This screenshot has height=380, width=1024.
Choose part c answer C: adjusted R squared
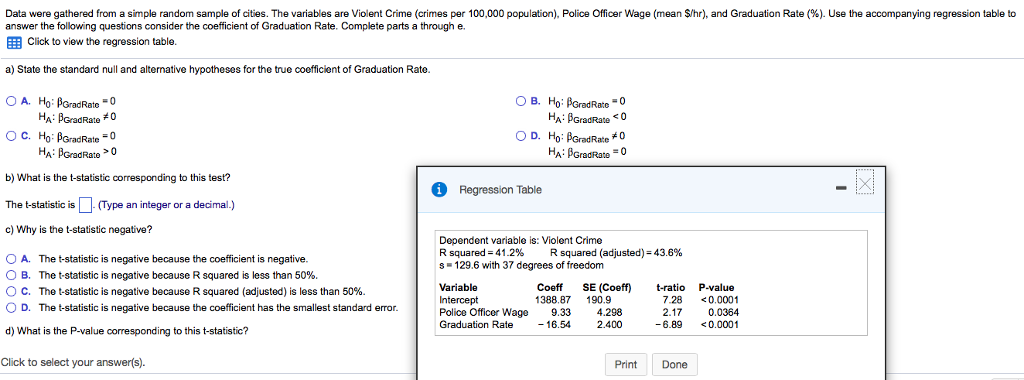12,291
